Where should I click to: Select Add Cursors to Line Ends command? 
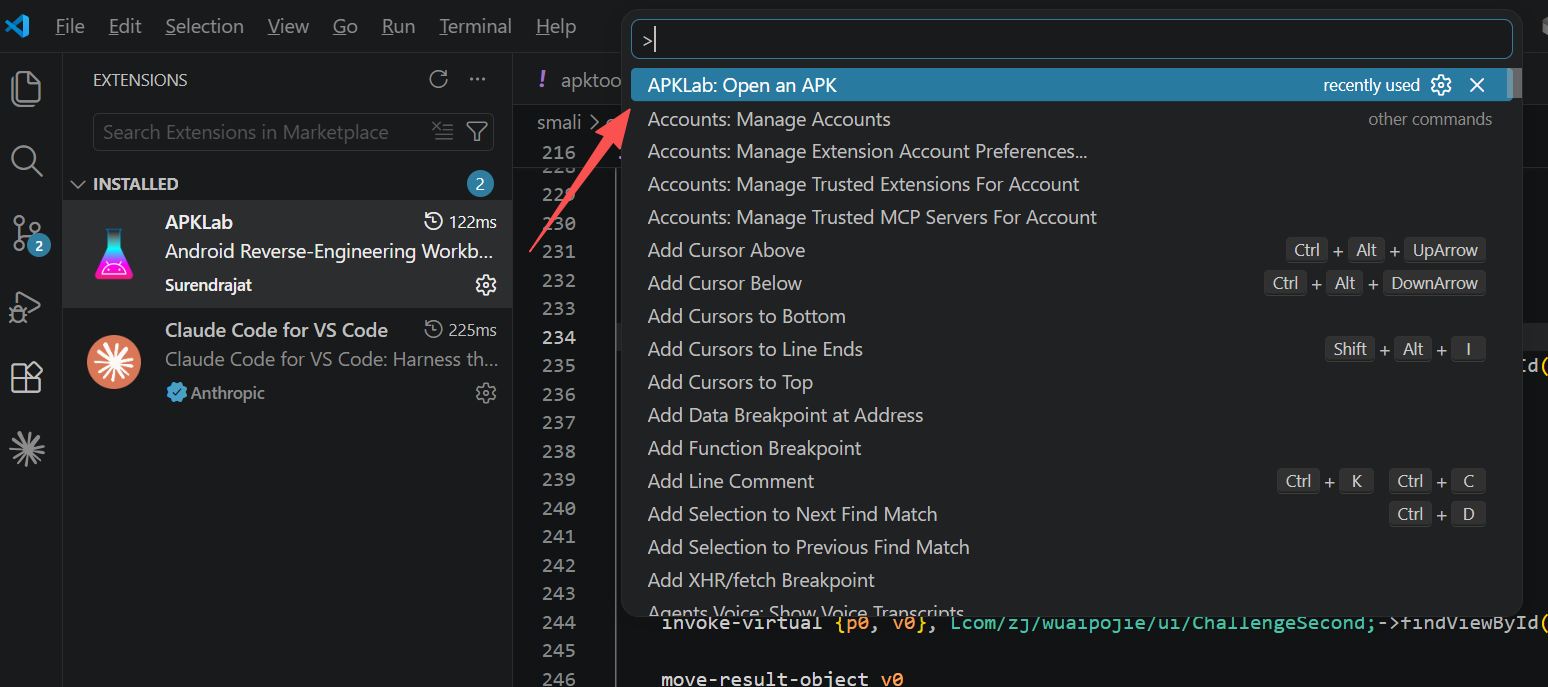point(1068,350)
